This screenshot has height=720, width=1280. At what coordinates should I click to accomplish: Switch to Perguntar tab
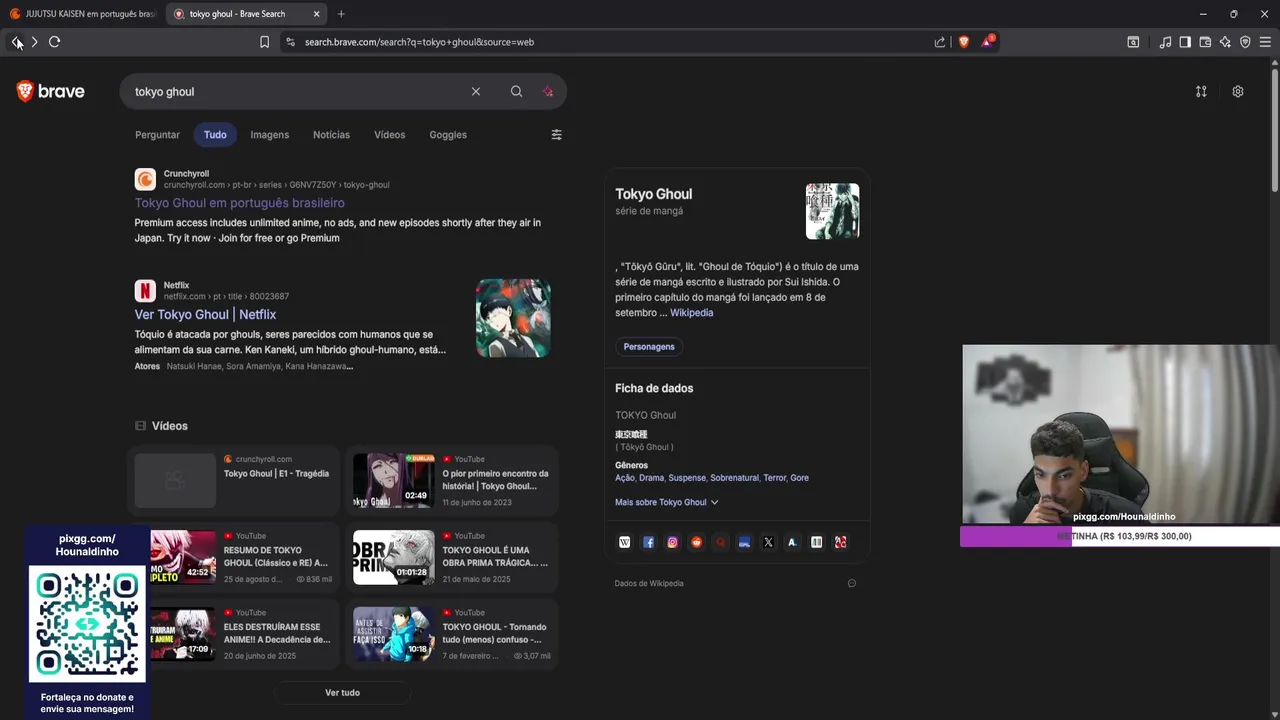click(157, 135)
